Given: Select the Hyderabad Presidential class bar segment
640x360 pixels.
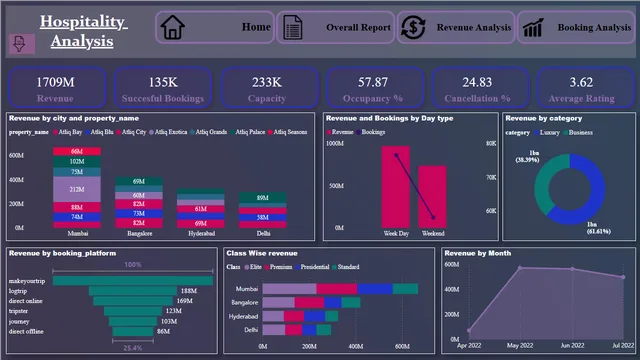Looking at the screenshot, I should pos(314,316).
